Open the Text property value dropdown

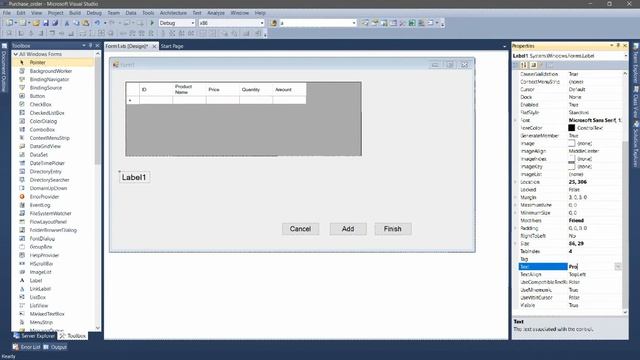coord(618,267)
